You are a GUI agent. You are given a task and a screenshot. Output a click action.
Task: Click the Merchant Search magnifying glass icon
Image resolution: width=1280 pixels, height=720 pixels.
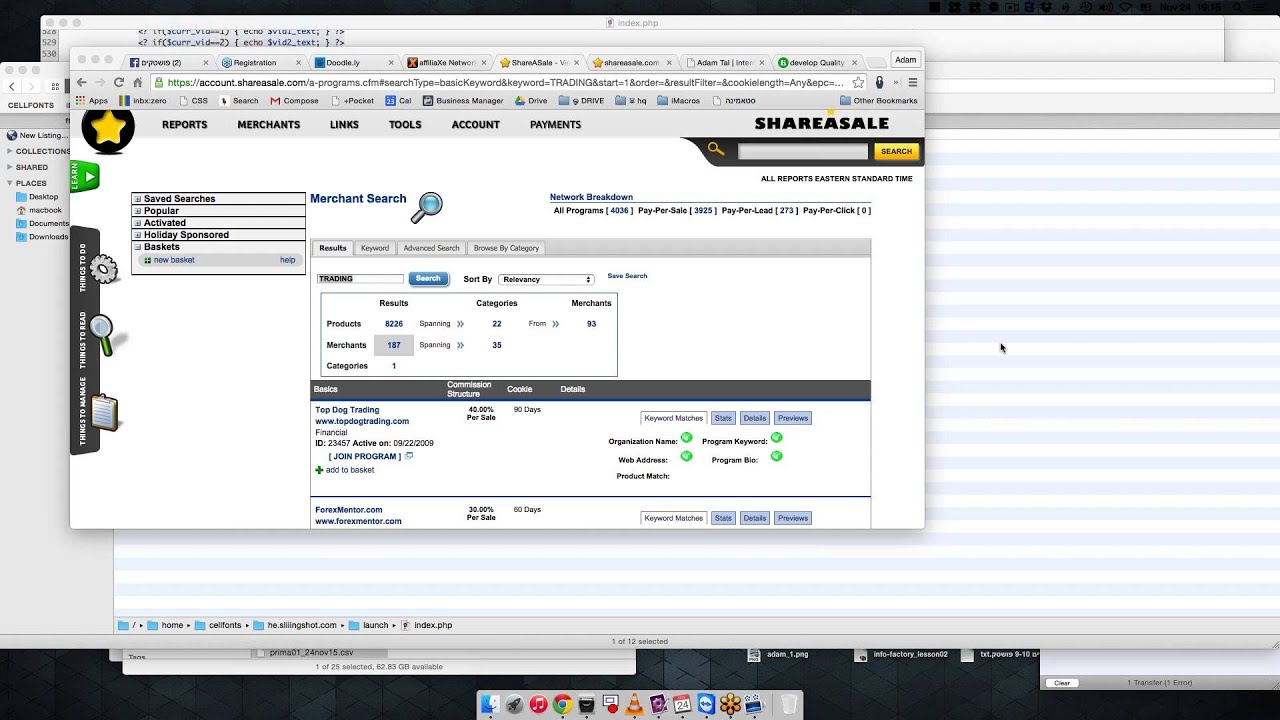[x=427, y=207]
